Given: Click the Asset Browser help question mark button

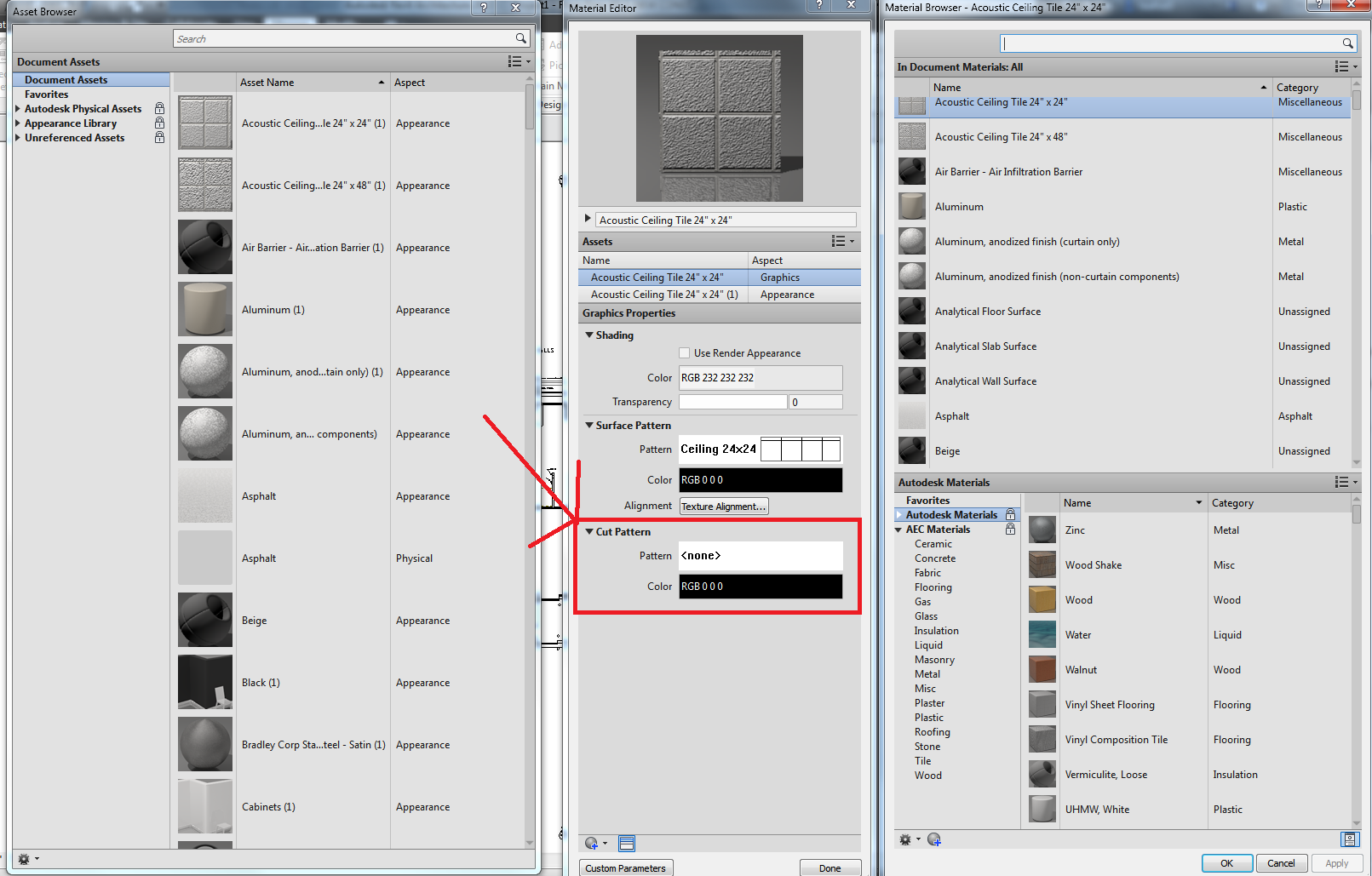Looking at the screenshot, I should coord(484,8).
